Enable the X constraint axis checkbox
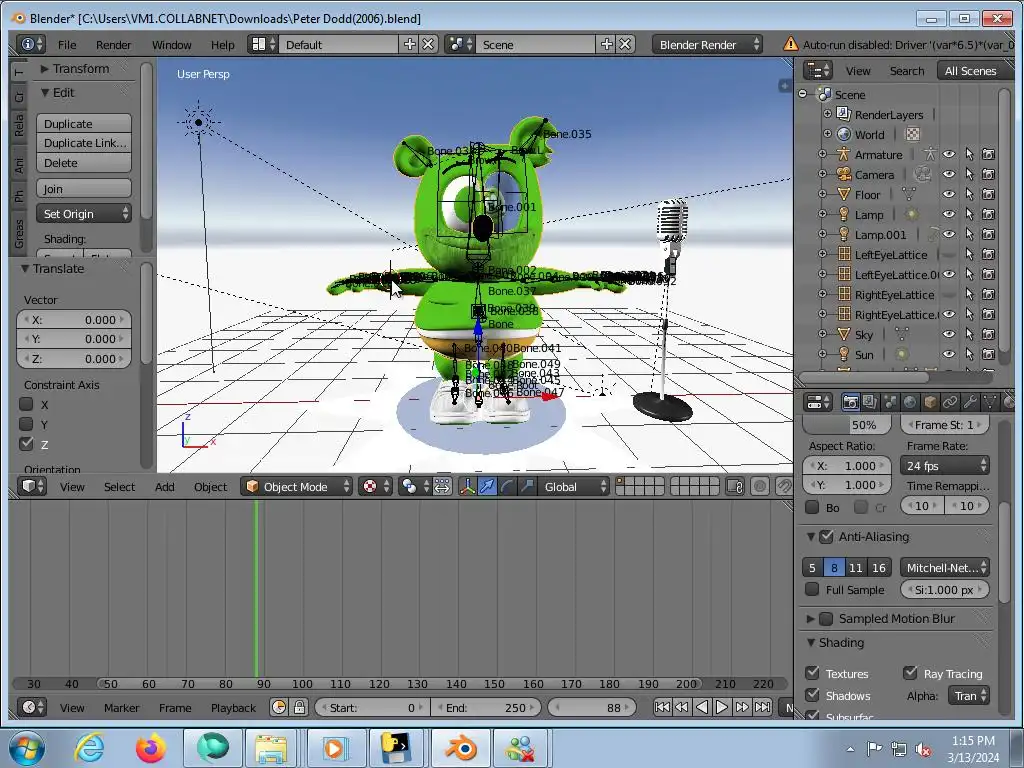The width and height of the screenshot is (1024, 768). [x=26, y=404]
